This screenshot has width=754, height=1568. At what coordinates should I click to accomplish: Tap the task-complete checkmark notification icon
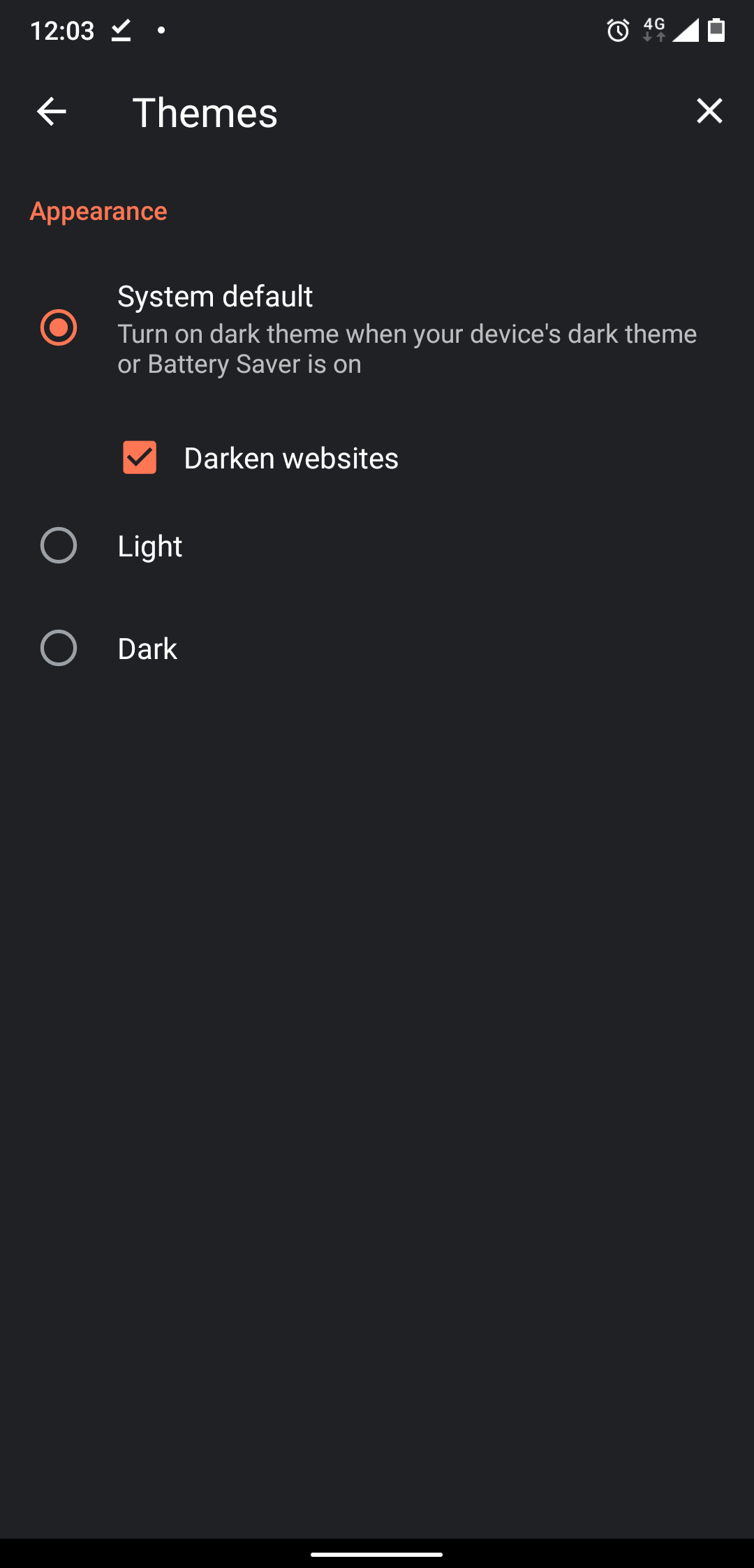[121, 30]
